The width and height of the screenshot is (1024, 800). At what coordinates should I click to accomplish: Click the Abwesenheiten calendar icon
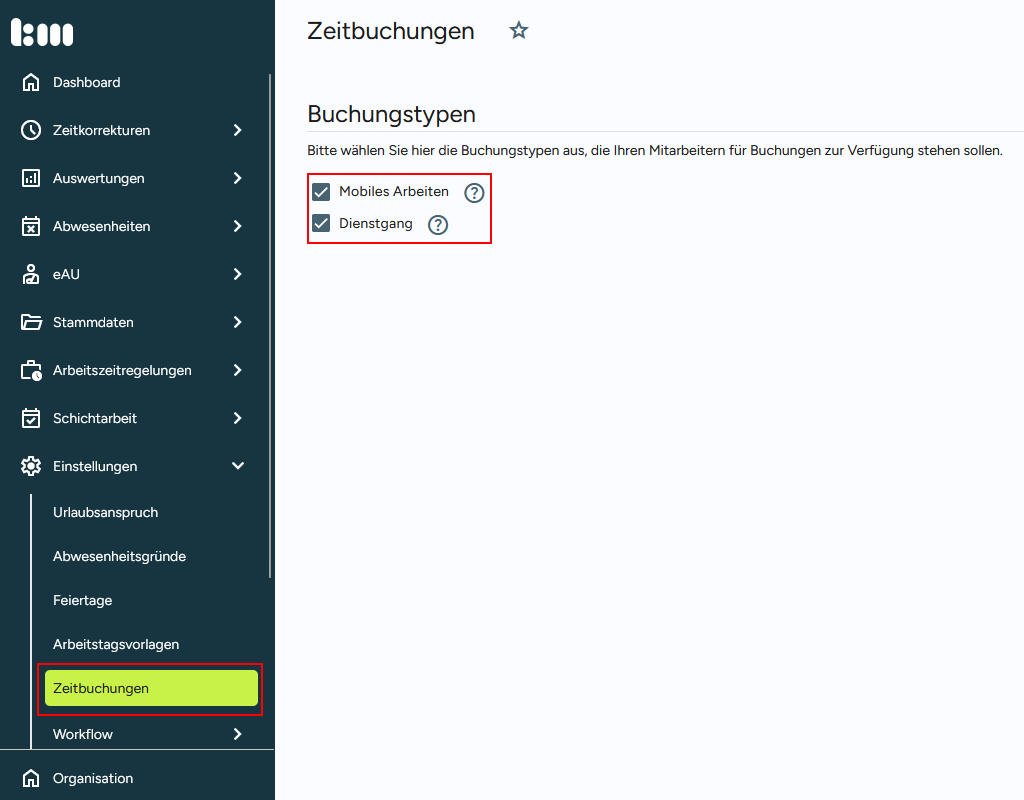tap(31, 226)
